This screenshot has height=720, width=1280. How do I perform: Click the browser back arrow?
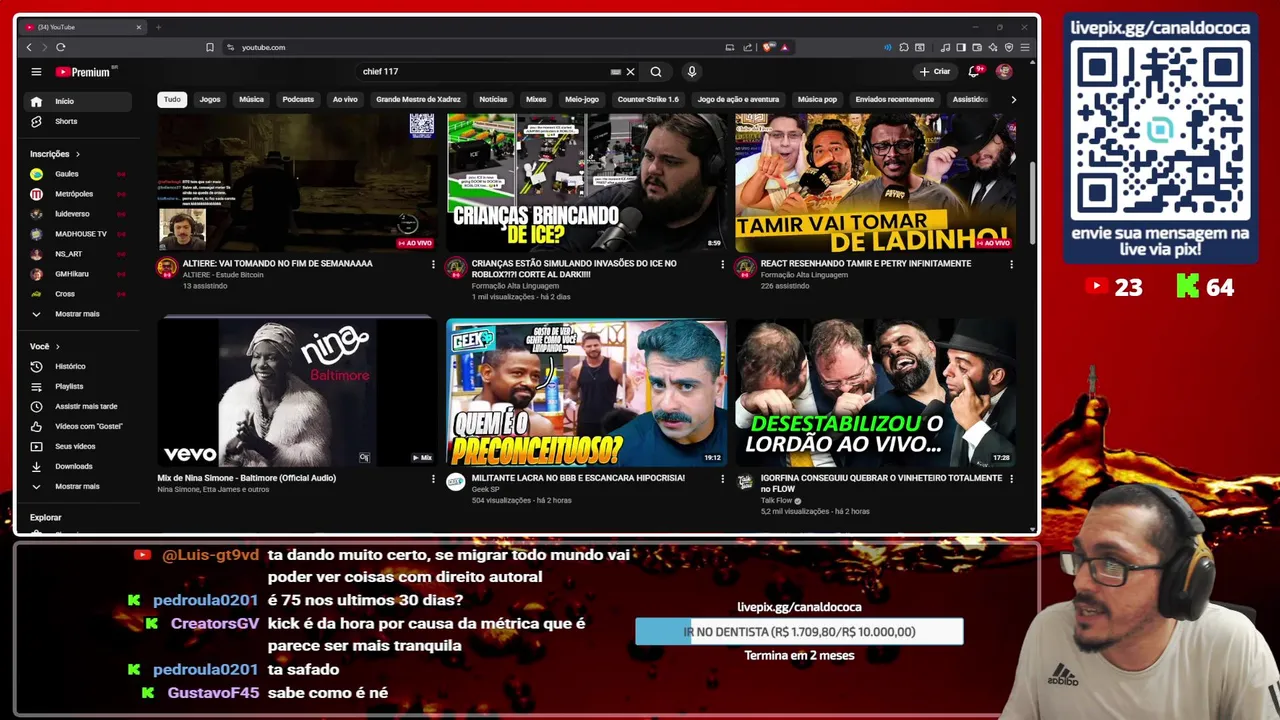[29, 47]
